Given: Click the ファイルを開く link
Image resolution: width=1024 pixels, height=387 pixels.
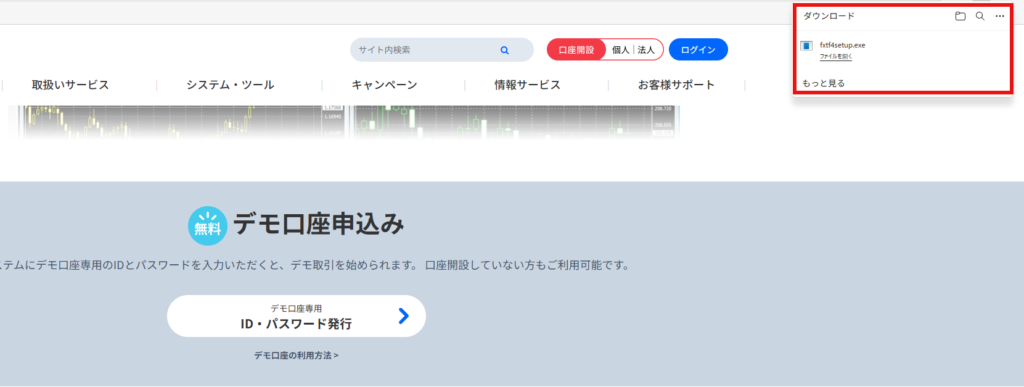Looking at the screenshot, I should tap(836, 57).
